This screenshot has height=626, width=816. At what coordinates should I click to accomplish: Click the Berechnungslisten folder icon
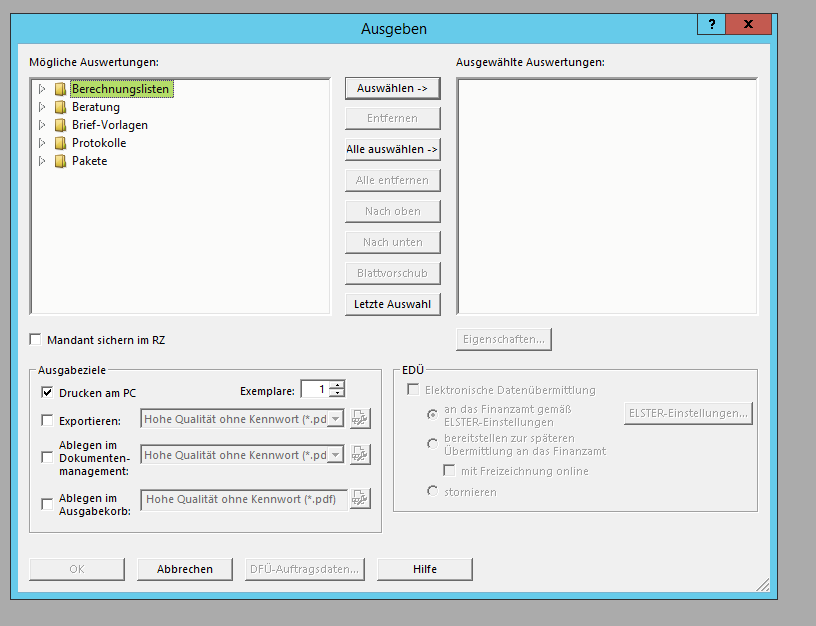click(x=60, y=89)
